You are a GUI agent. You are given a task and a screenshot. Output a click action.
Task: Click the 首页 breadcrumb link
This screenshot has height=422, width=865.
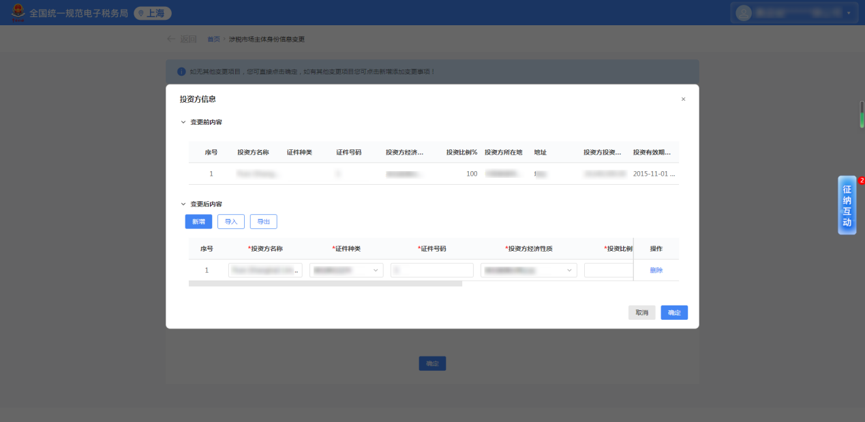pos(213,39)
